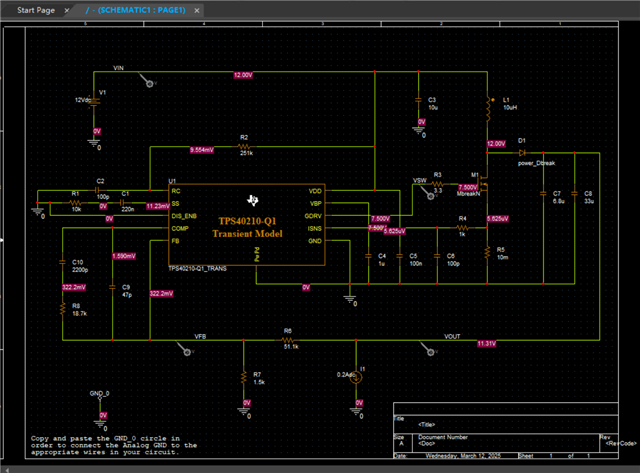
Task: Select the TPS40210-Q1_TRANS part name text
Action: click(x=198, y=269)
